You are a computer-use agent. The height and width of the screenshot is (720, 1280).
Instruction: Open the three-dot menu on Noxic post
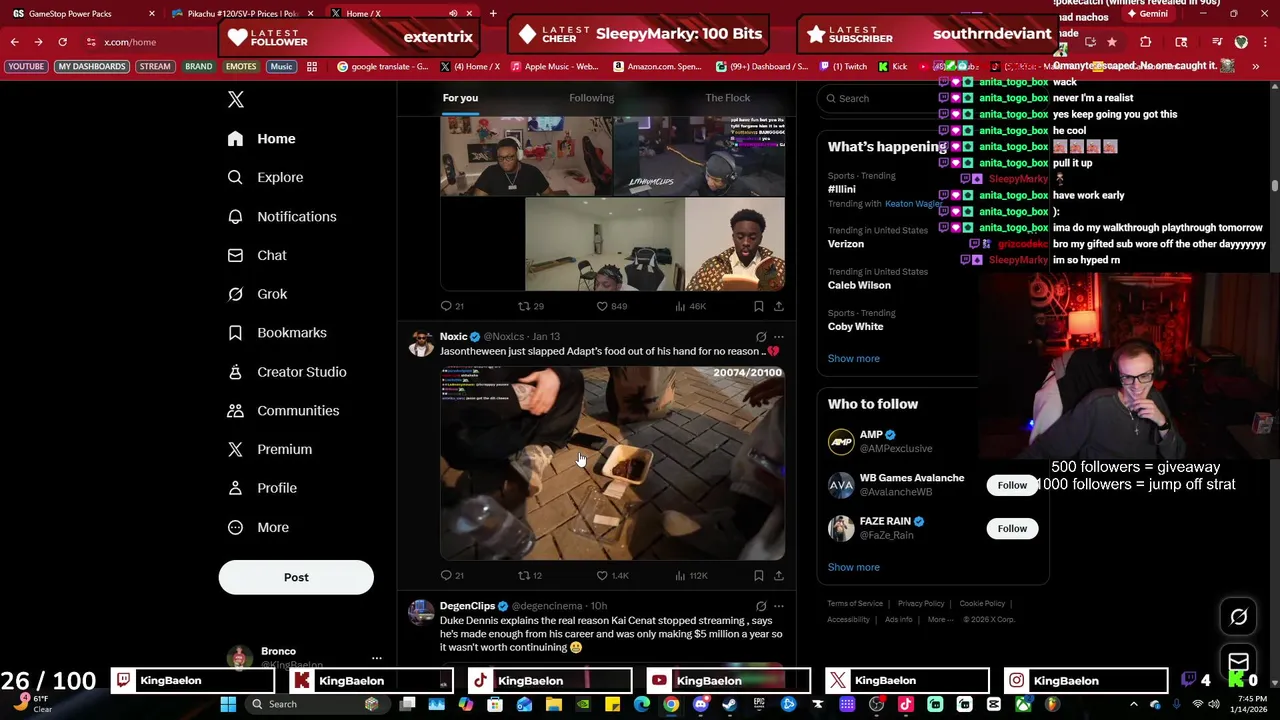point(779,337)
